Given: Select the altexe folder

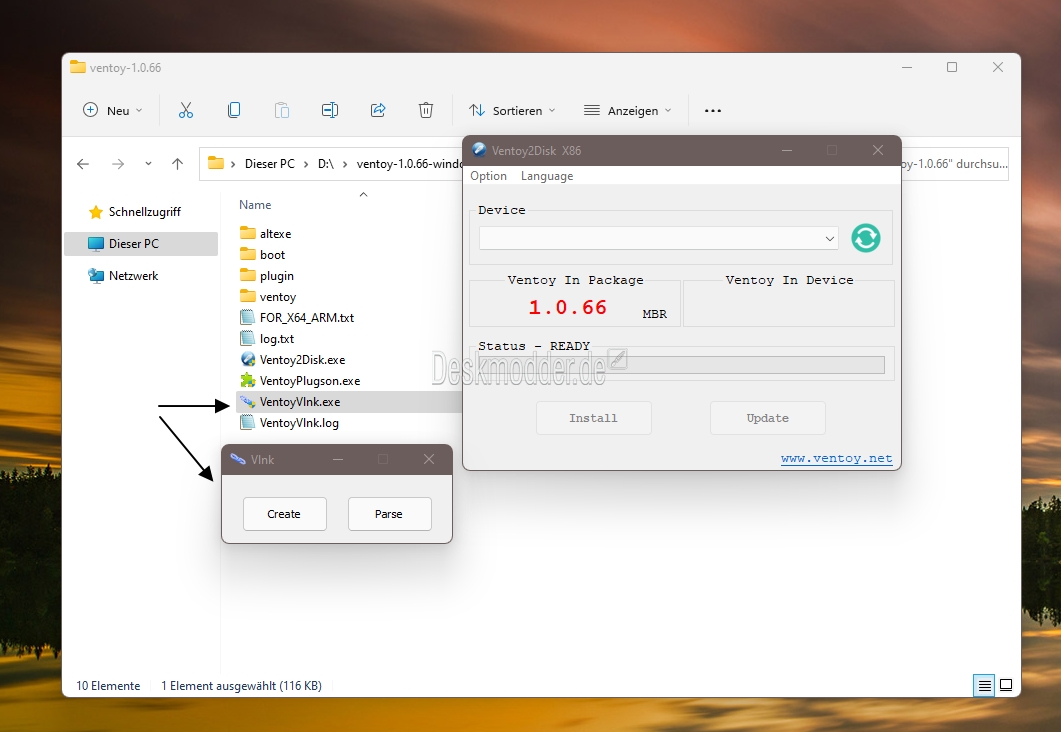Looking at the screenshot, I should point(275,233).
